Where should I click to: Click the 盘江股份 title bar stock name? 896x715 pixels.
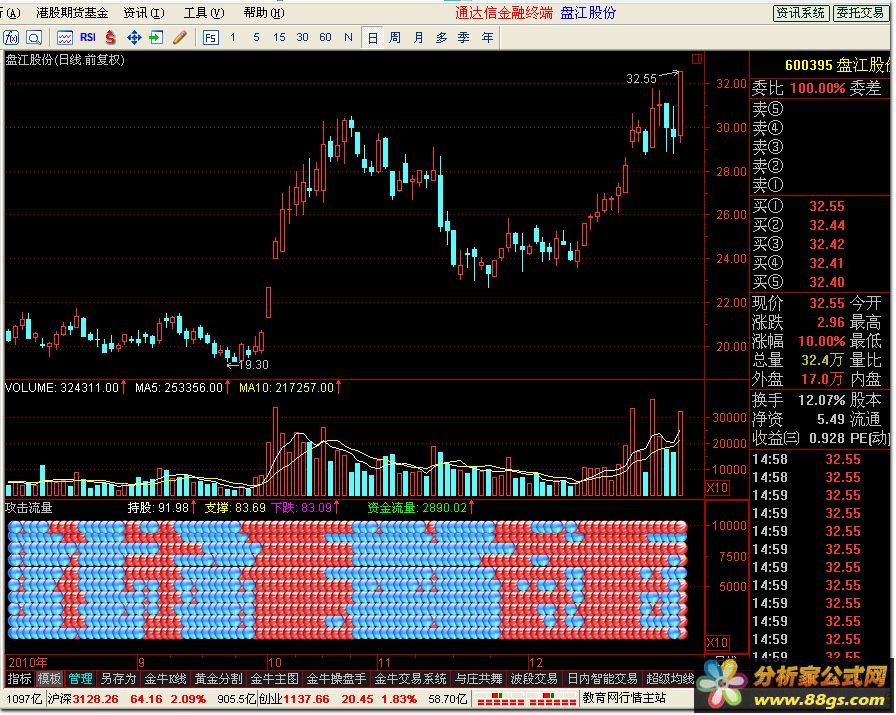point(587,13)
